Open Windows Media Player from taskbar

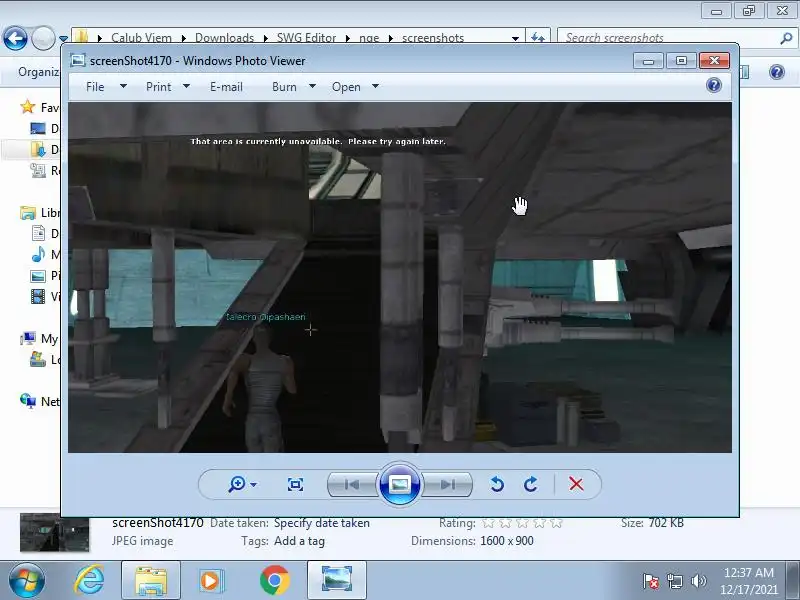210,581
